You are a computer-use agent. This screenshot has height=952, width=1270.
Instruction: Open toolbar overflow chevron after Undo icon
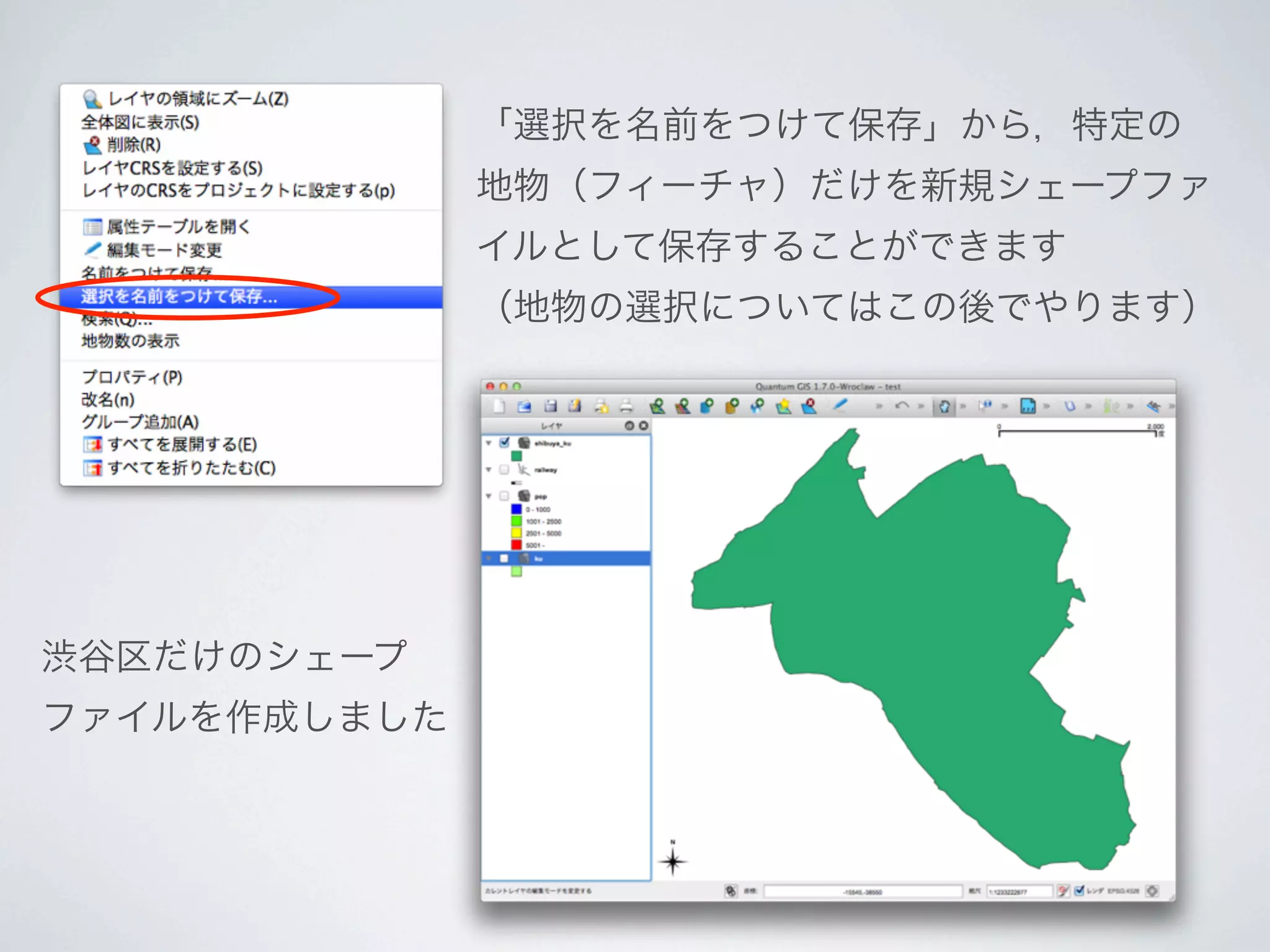click(921, 407)
